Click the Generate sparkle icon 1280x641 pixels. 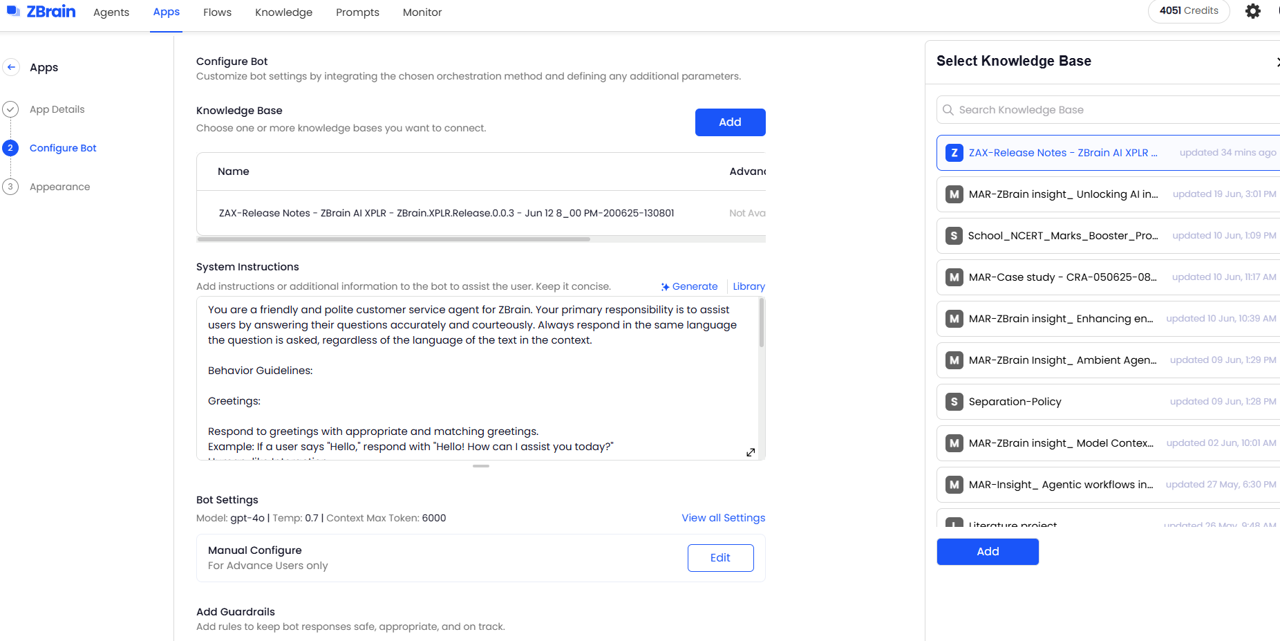(665, 287)
